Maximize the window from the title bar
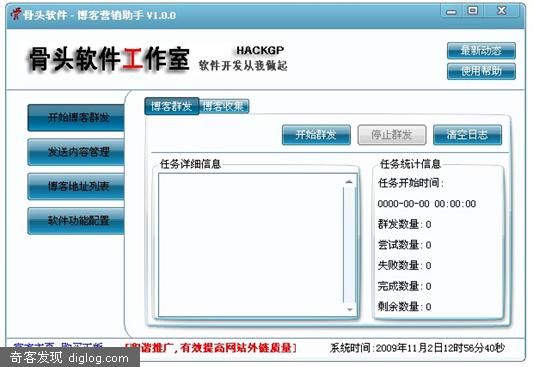Image resolution: width=533 pixels, height=367 pixels. (473, 11)
